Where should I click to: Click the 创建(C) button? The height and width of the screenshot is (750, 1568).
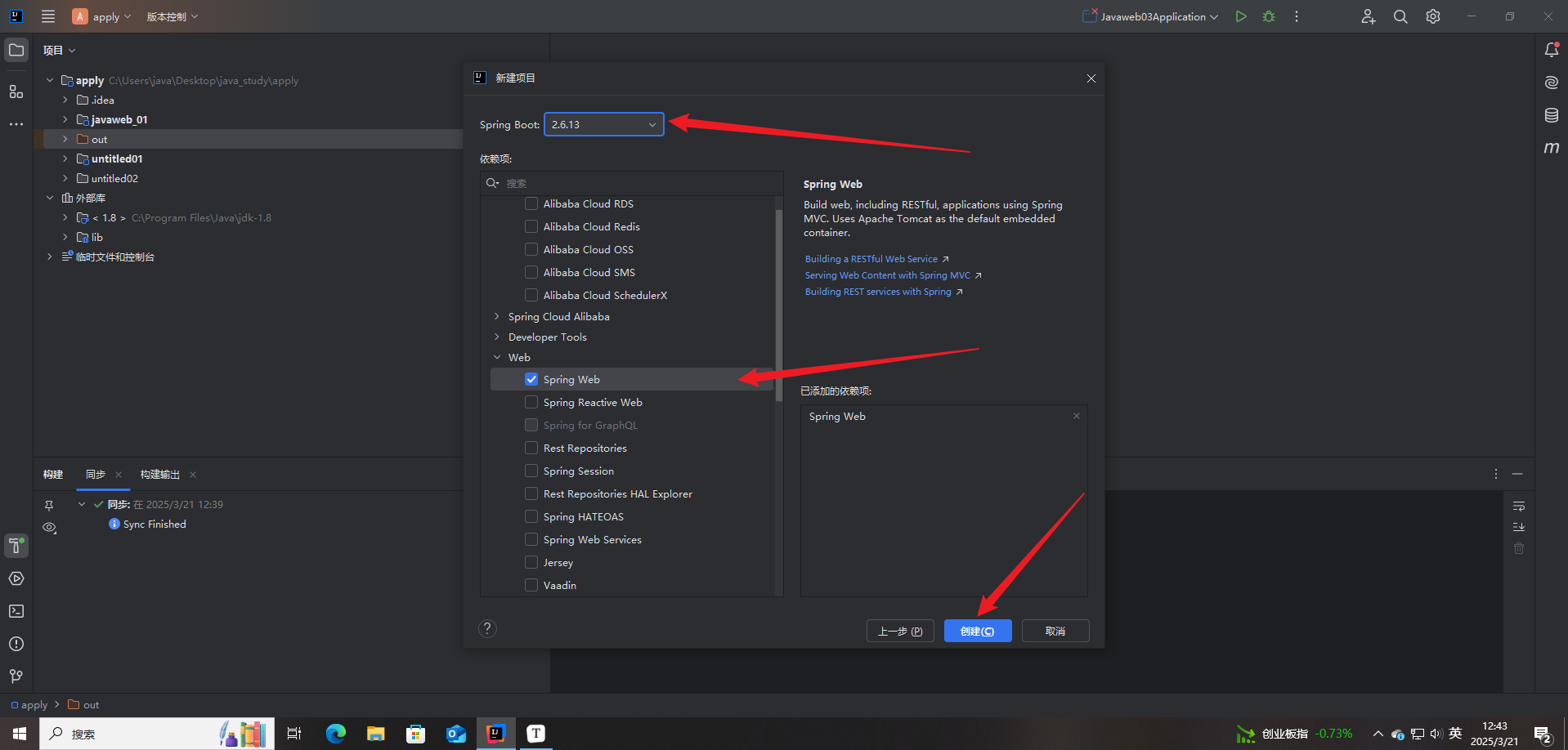(x=978, y=631)
